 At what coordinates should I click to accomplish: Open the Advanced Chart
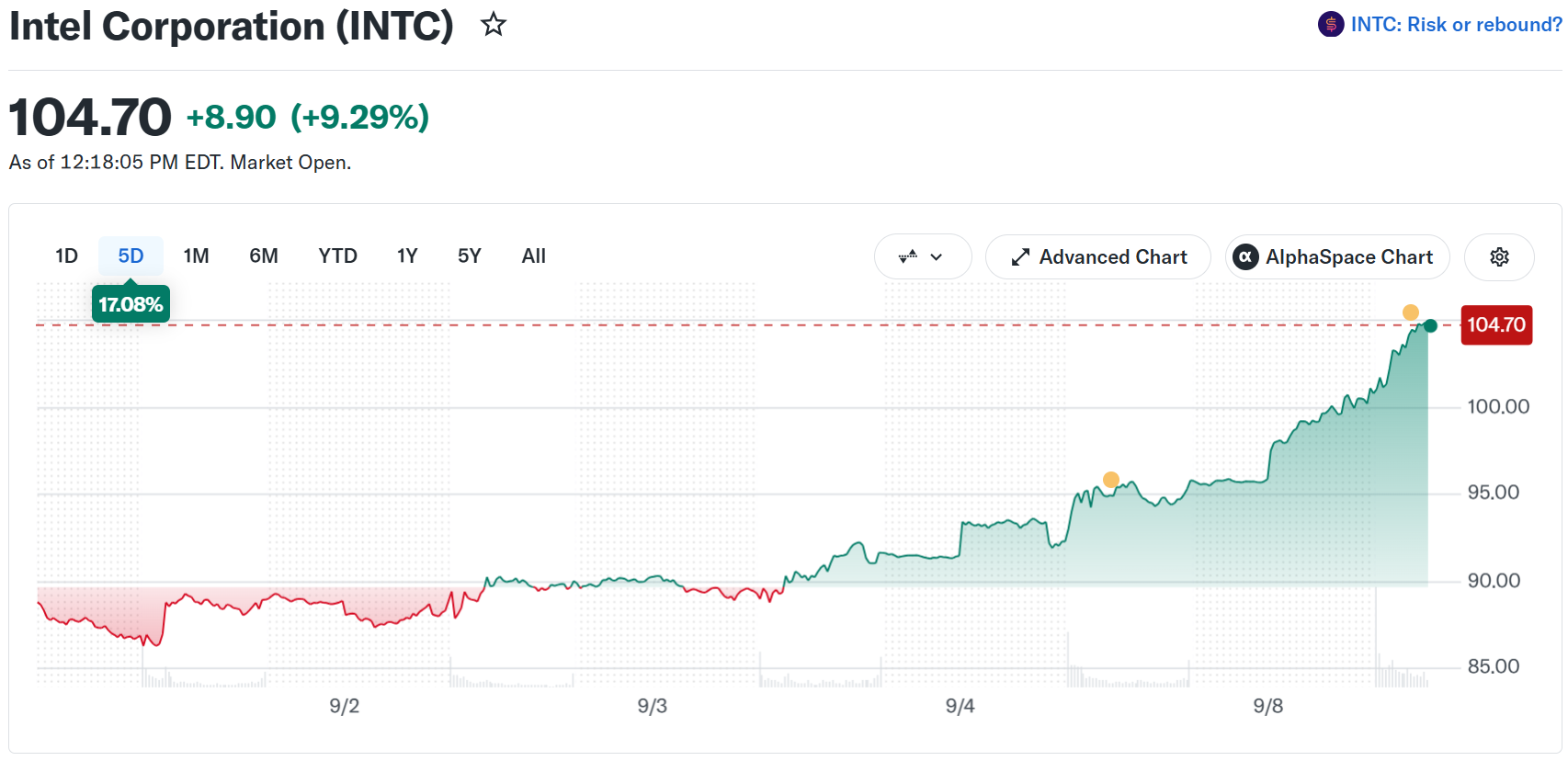(x=1097, y=257)
